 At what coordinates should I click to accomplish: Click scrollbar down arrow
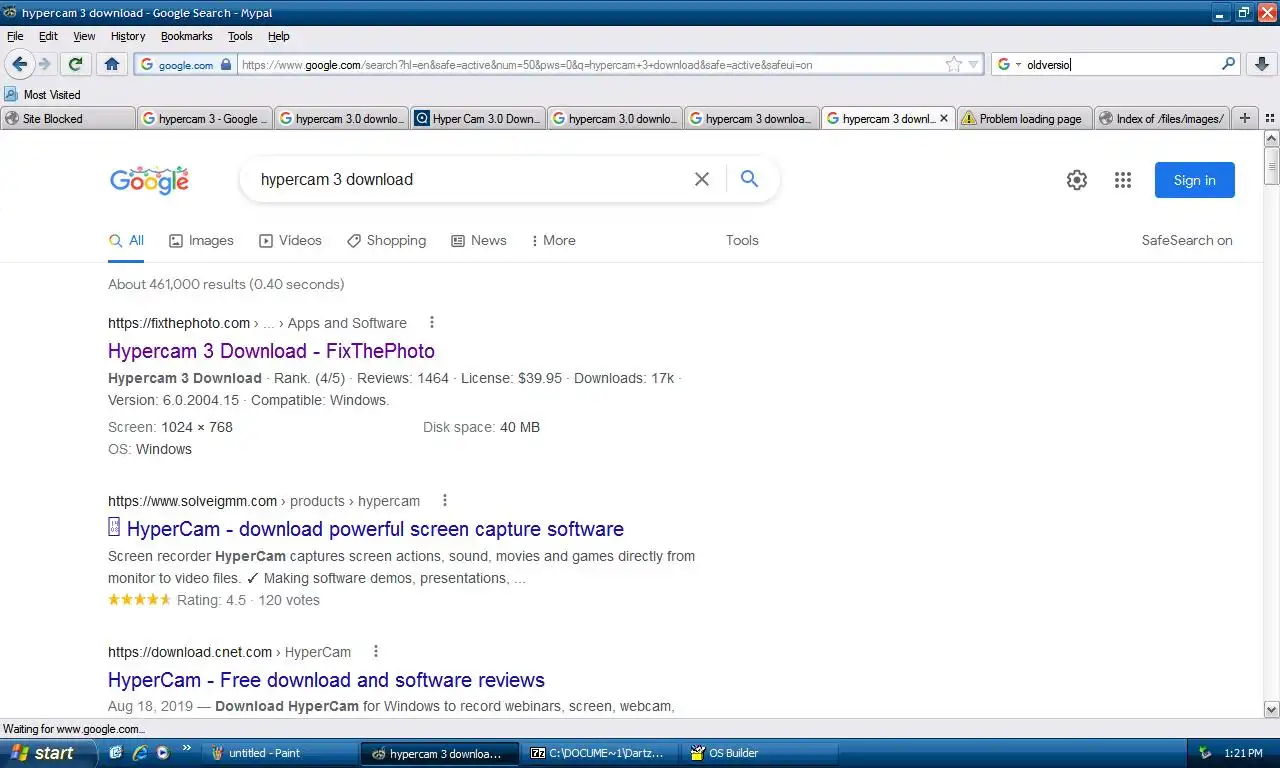[1272, 709]
